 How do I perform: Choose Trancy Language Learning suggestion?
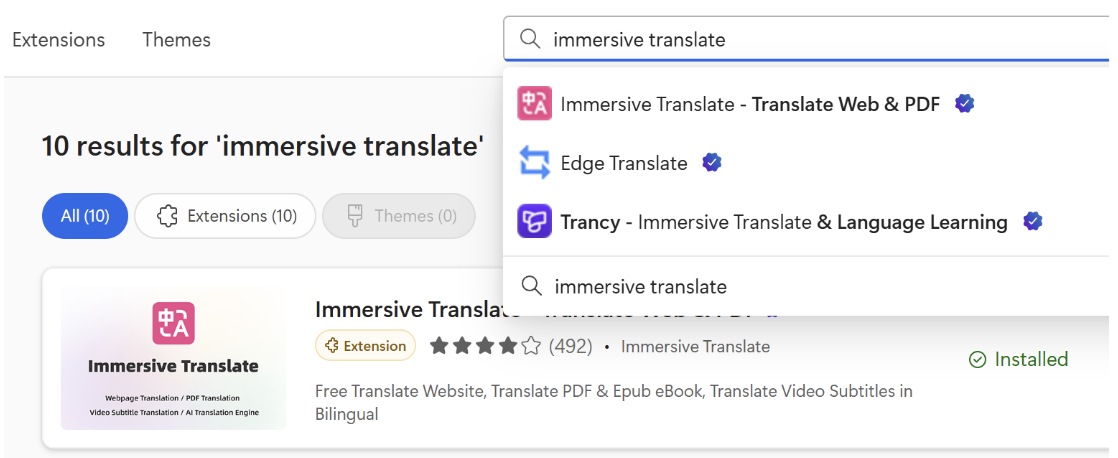(784, 222)
